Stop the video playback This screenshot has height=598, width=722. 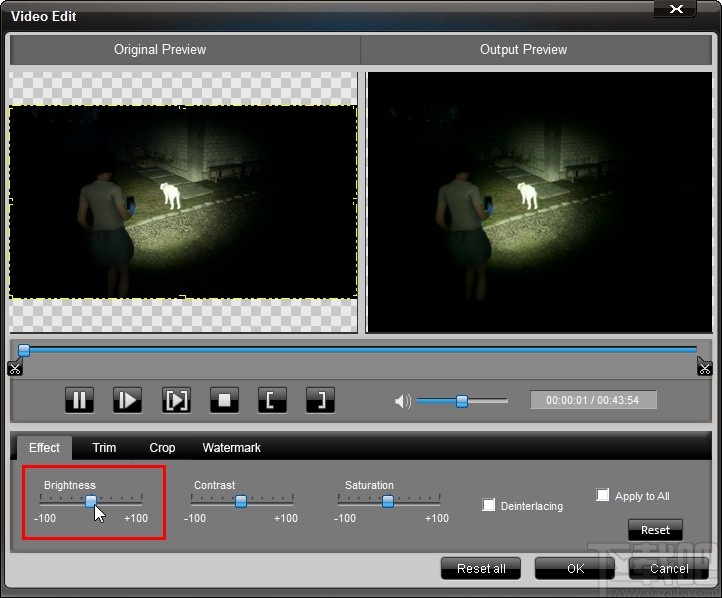coord(224,400)
